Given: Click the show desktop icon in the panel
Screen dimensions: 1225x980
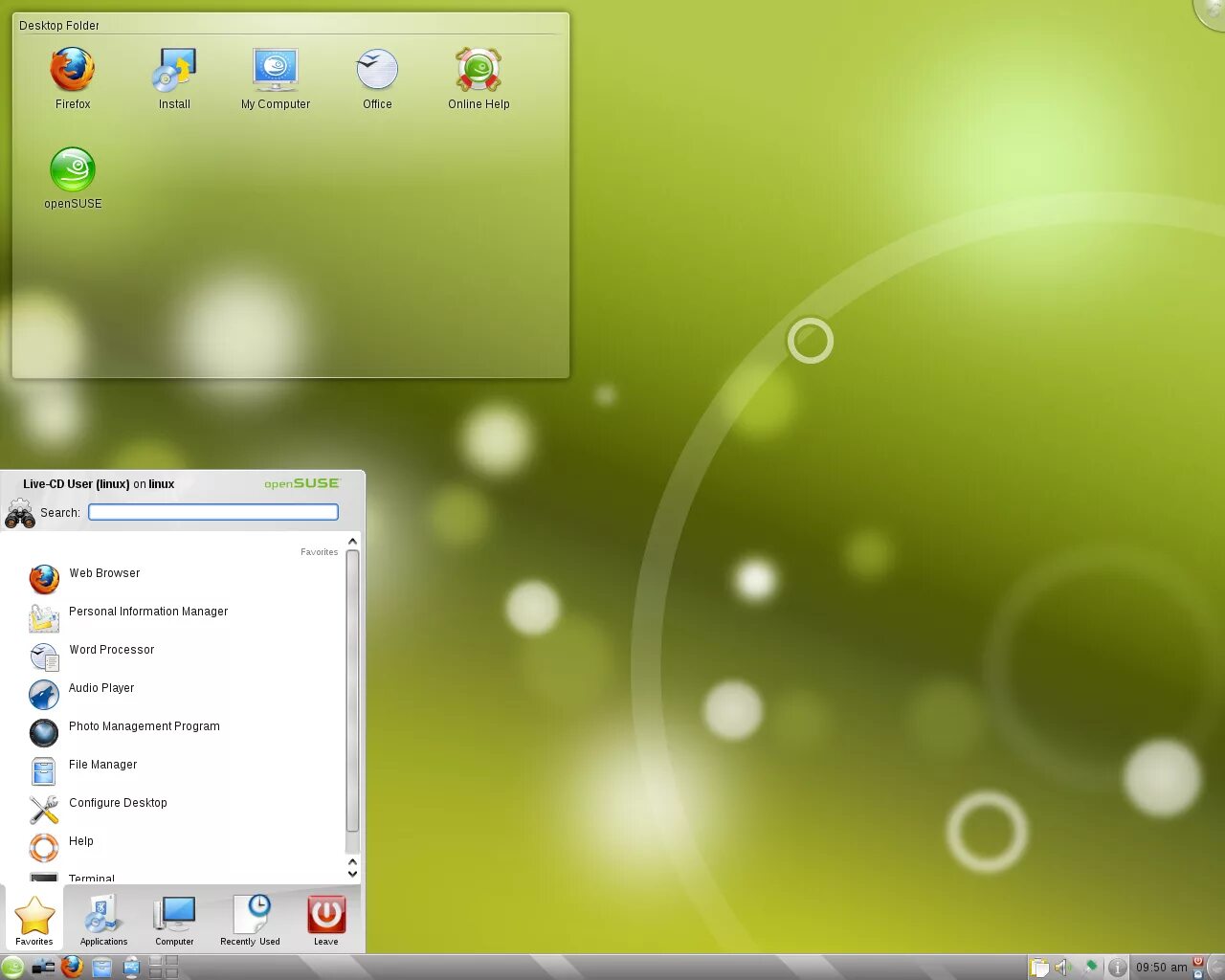Looking at the screenshot, I should tap(131, 967).
